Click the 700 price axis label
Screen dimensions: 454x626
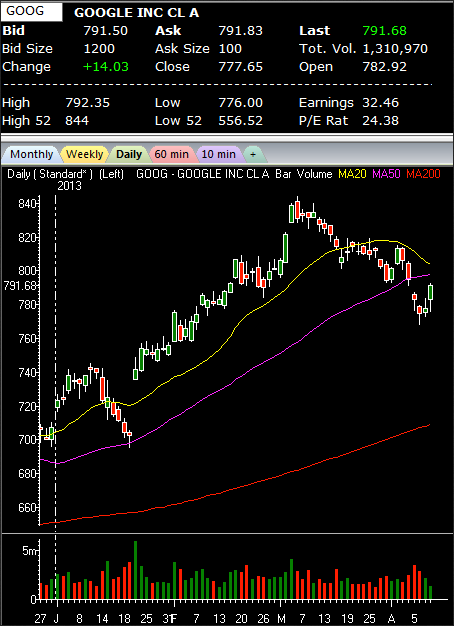click(x=26, y=440)
